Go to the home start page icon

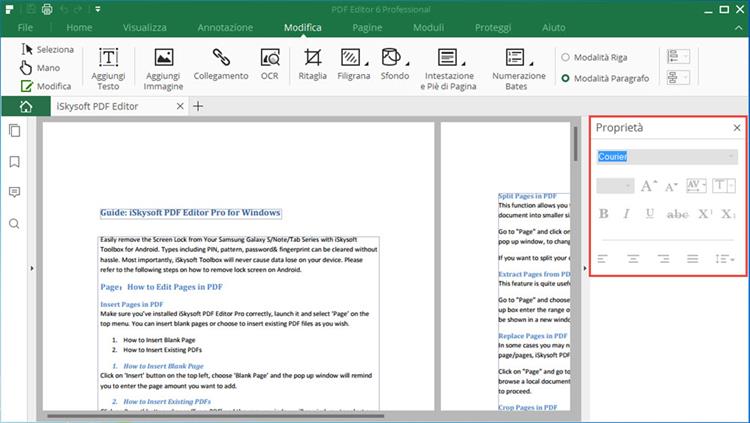click(x=26, y=106)
